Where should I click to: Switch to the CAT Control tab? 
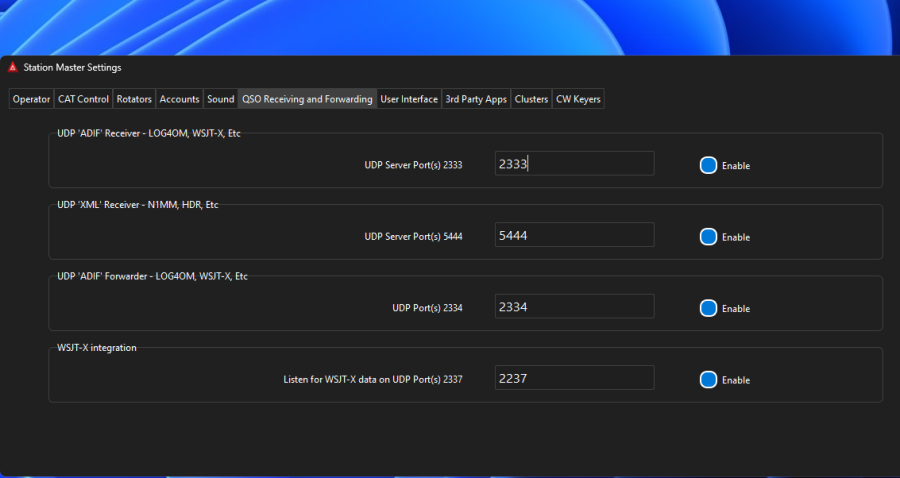click(x=83, y=99)
